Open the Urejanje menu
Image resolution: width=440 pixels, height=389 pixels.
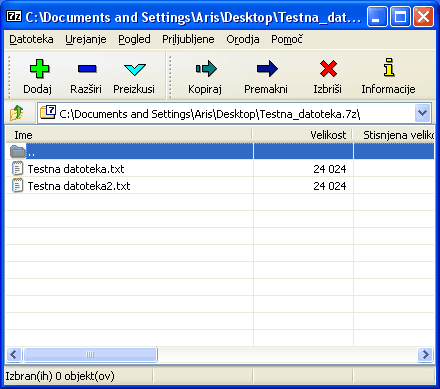click(x=86, y=39)
